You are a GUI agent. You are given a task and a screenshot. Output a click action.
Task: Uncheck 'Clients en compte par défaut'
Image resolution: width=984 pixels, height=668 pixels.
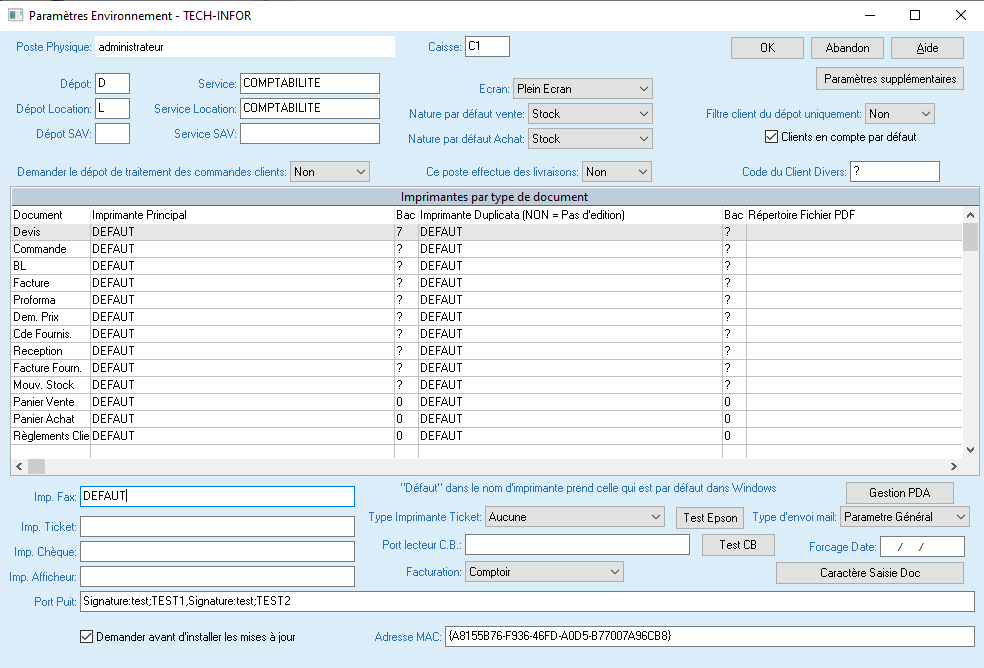(x=771, y=137)
